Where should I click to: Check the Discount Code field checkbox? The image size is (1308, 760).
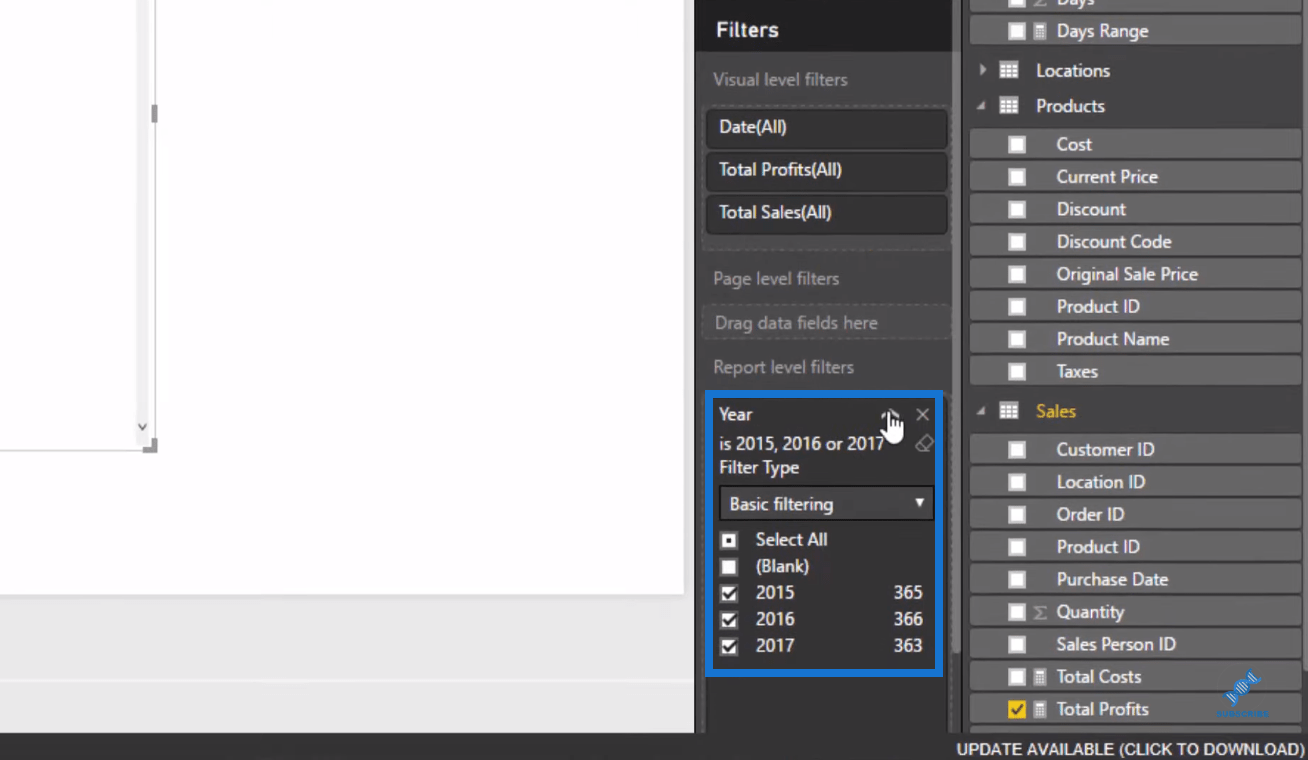[1017, 242]
